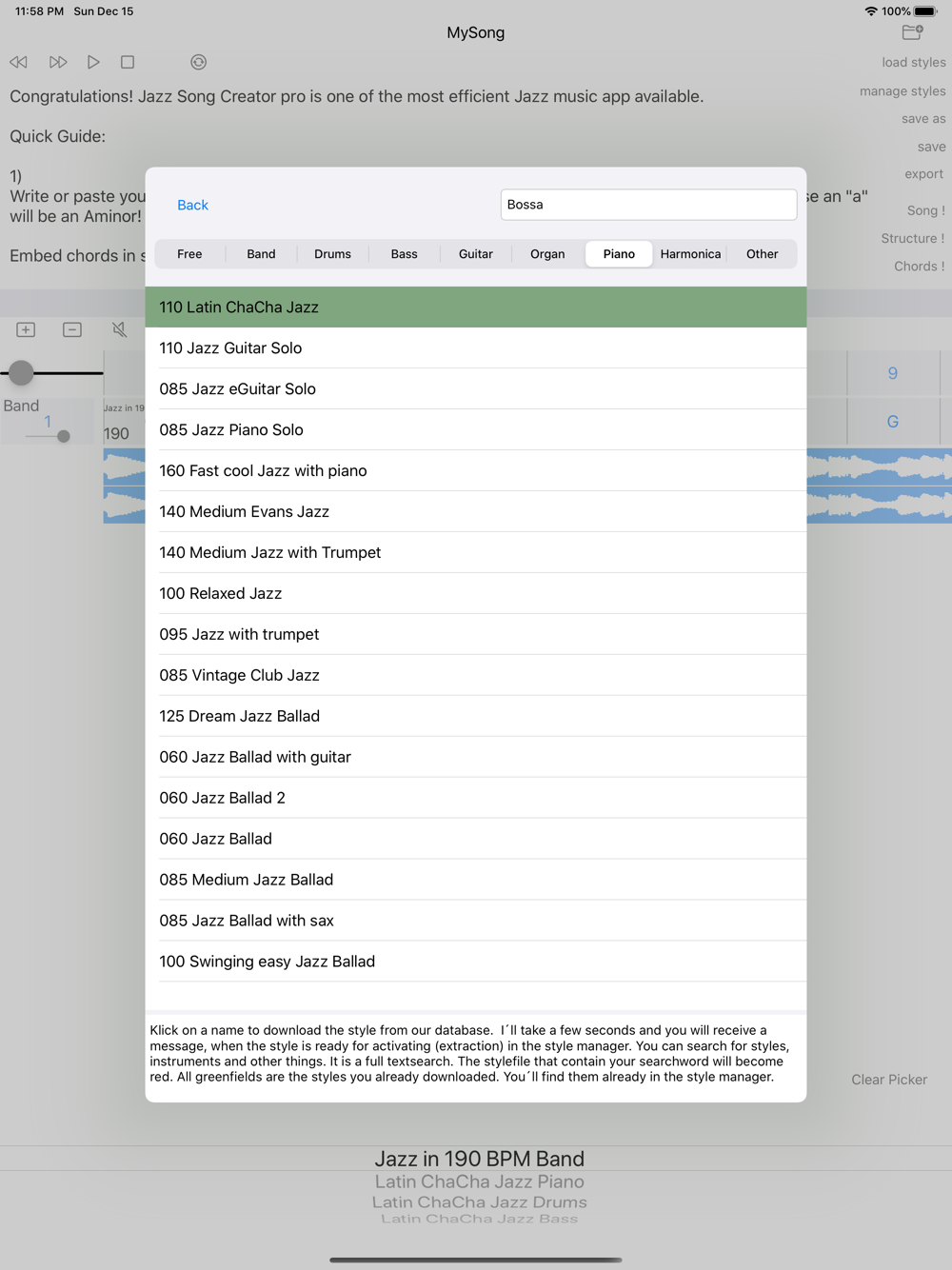Click the save button
Screen dimensions: 952x1270
point(931,147)
